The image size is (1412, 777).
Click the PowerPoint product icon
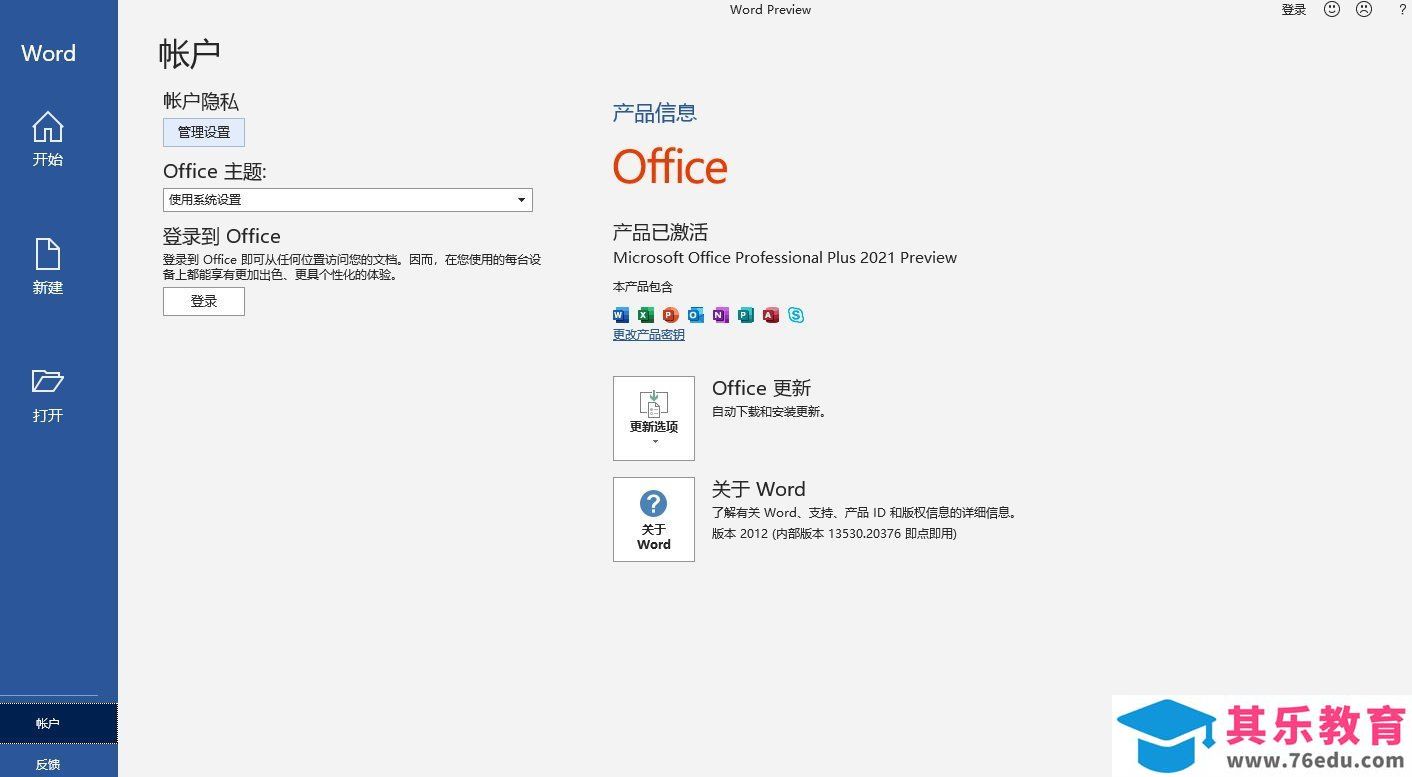click(671, 315)
